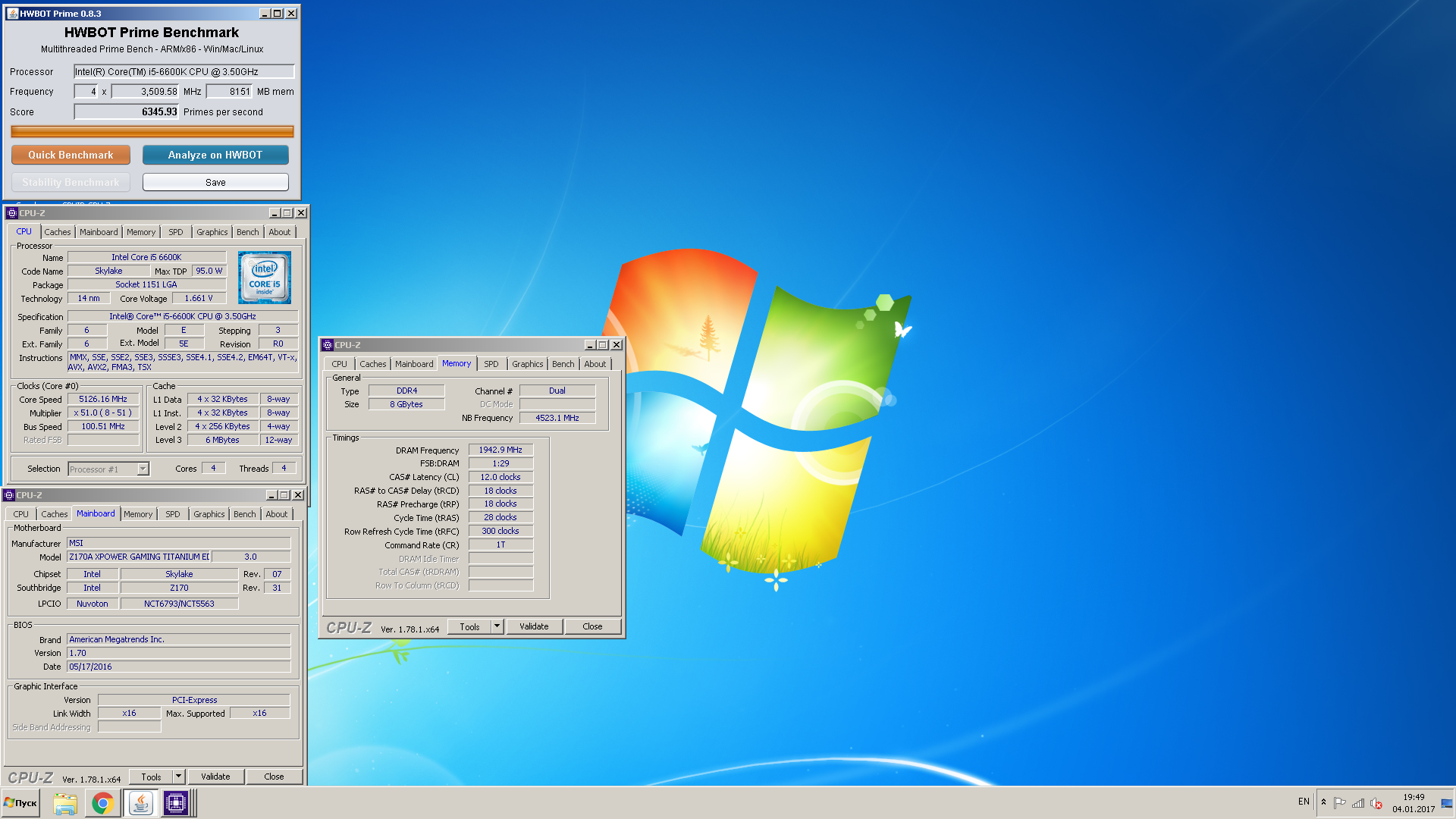
Task: Switch to the Java HWBOT Prime taskbar icon
Action: coord(140,803)
